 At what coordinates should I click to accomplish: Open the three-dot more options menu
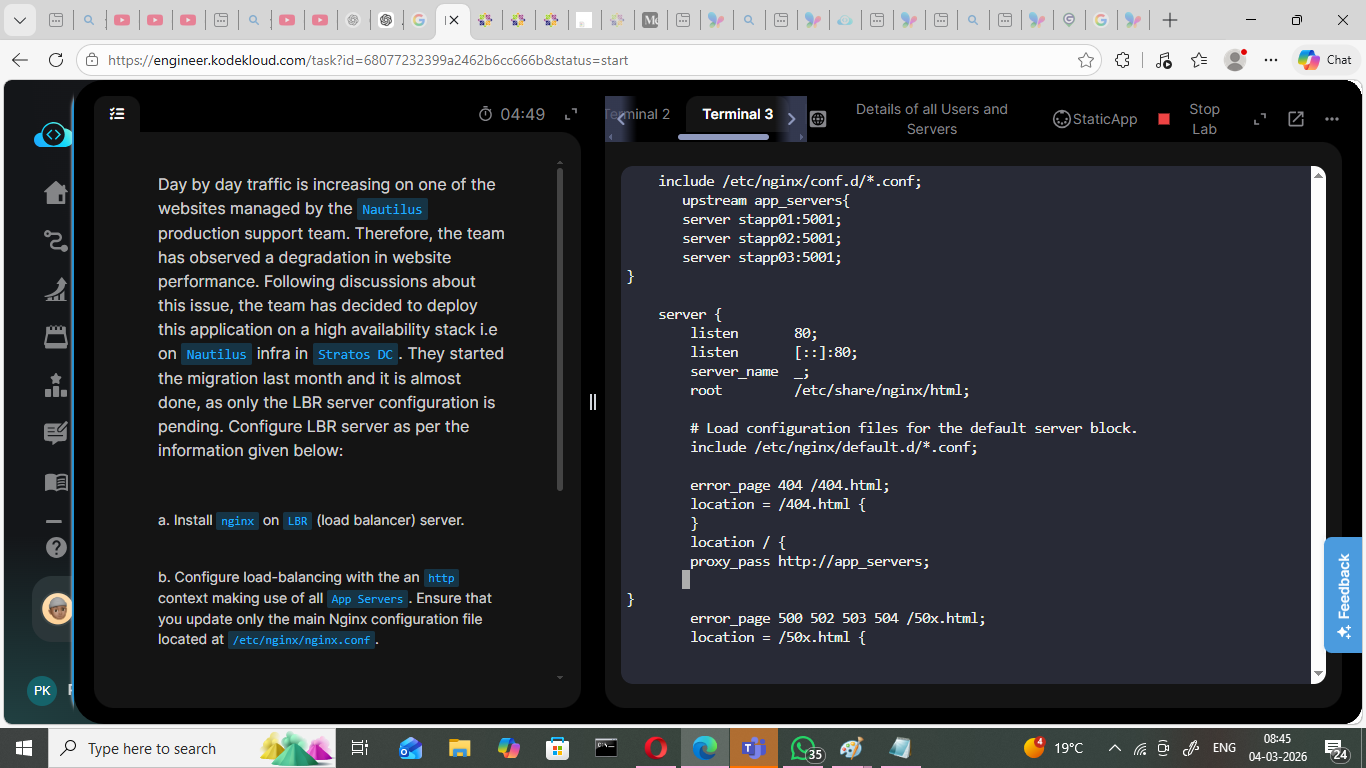point(1332,119)
